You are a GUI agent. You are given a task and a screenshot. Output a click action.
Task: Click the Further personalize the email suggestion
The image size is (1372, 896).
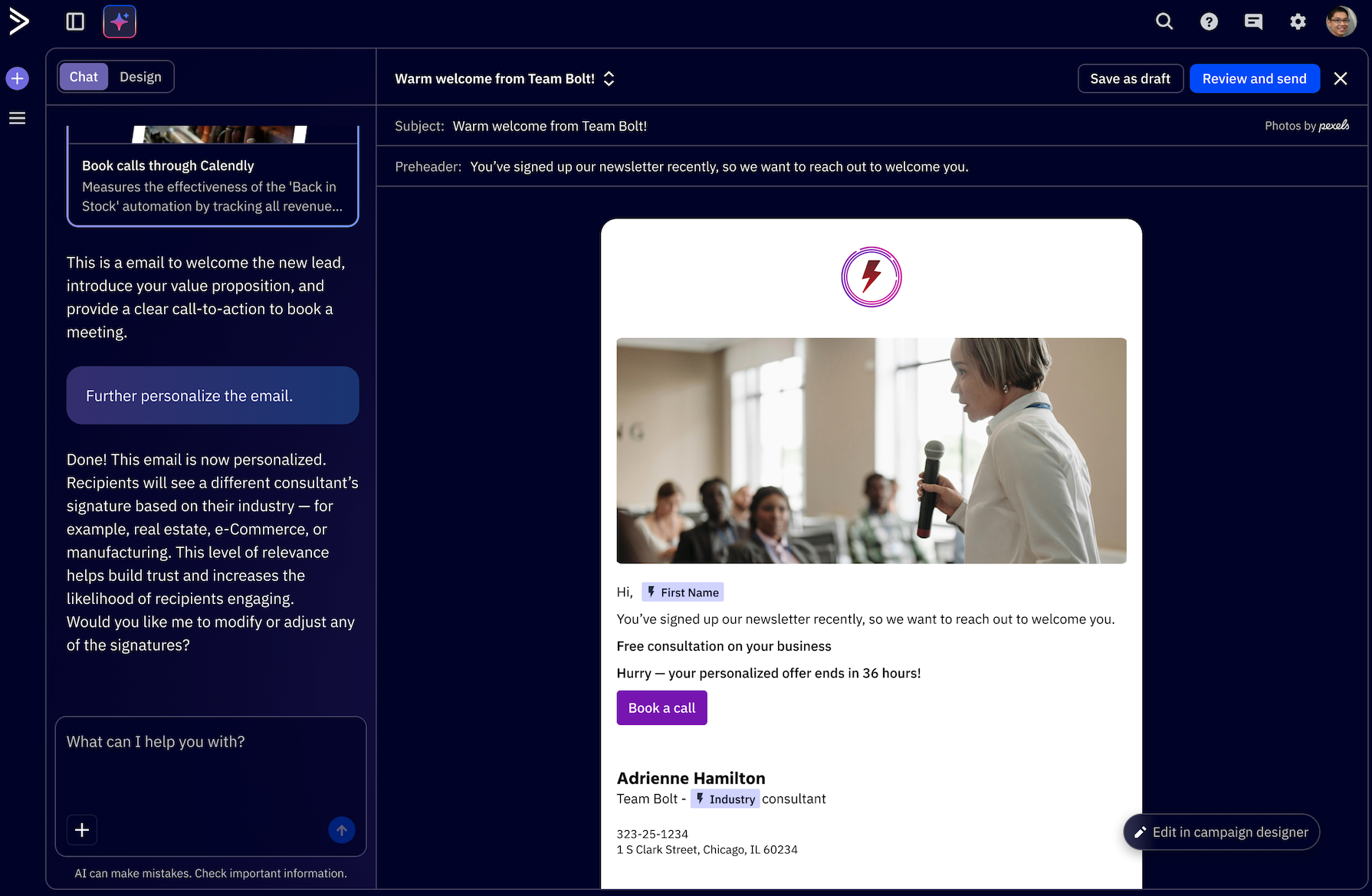(212, 395)
